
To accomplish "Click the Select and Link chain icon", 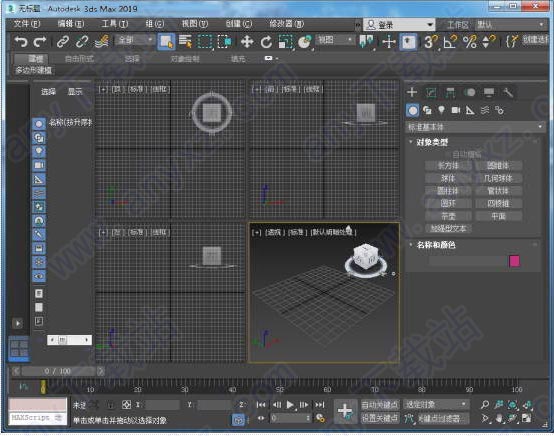I will pyautogui.click(x=63, y=42).
